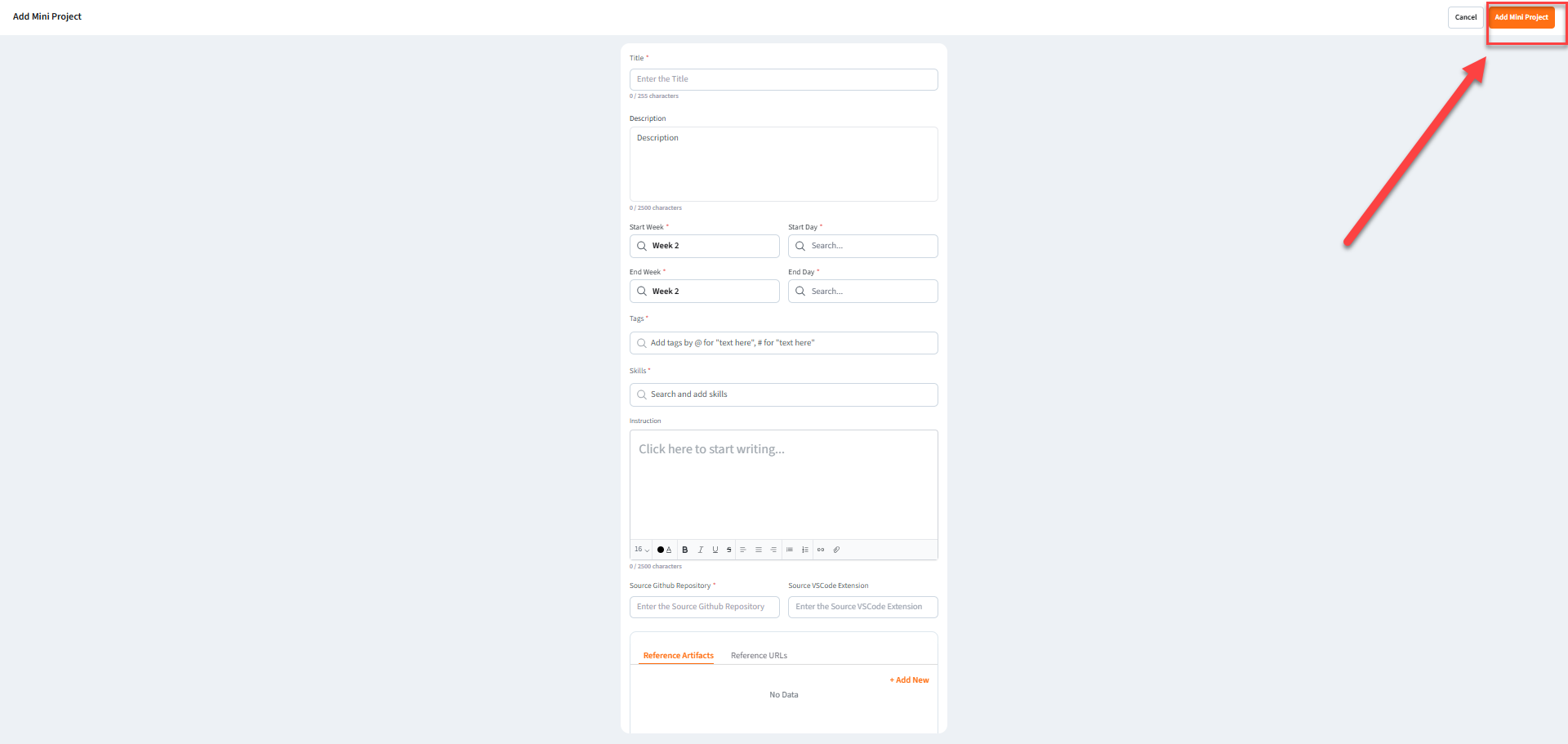Image resolution: width=1568 pixels, height=744 pixels.
Task: Toggle strikethrough formatting in instruction editor
Action: pos(729,550)
